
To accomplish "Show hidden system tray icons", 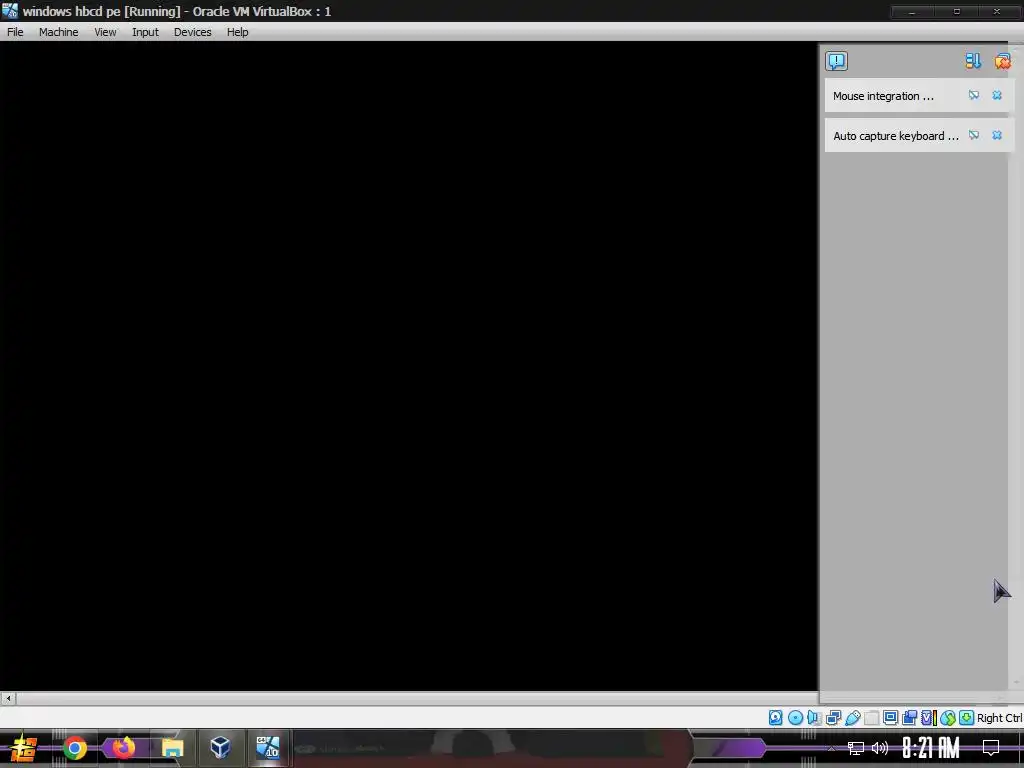I will click(831, 748).
